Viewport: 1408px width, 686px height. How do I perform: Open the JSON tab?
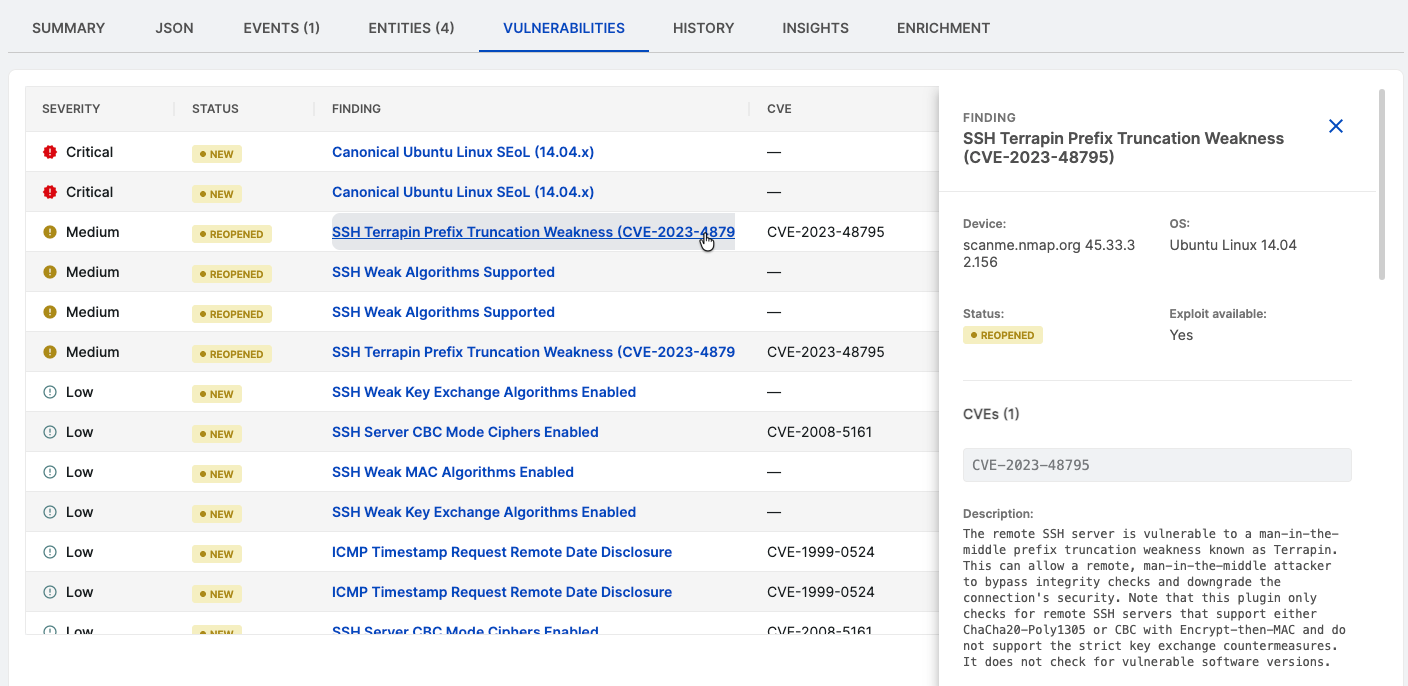coord(174,28)
